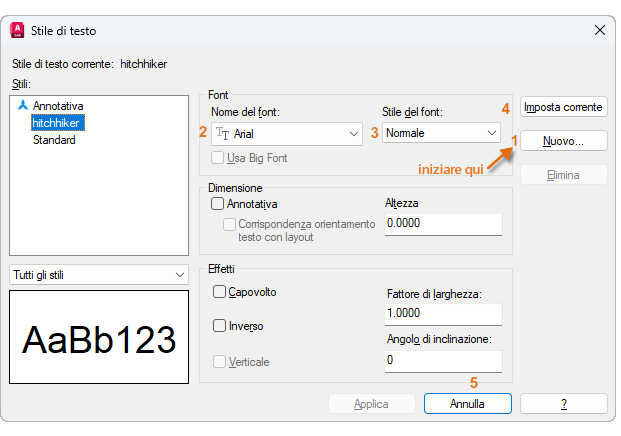
Task: Click the AutoCAD app icon in title bar
Action: pos(17,31)
